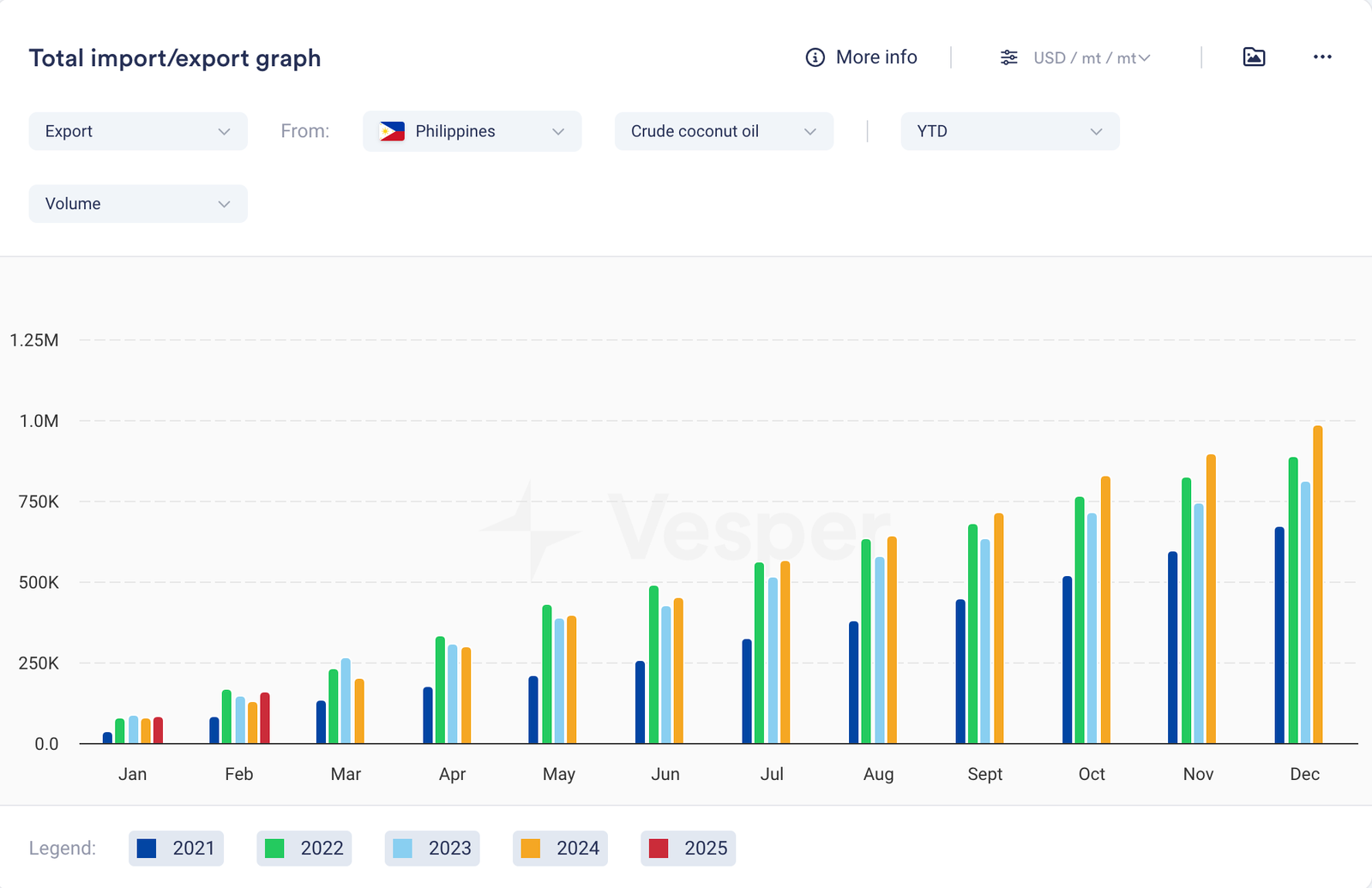This screenshot has height=888, width=1372.
Task: Expand the Export trade type dropdown
Action: pos(138,131)
